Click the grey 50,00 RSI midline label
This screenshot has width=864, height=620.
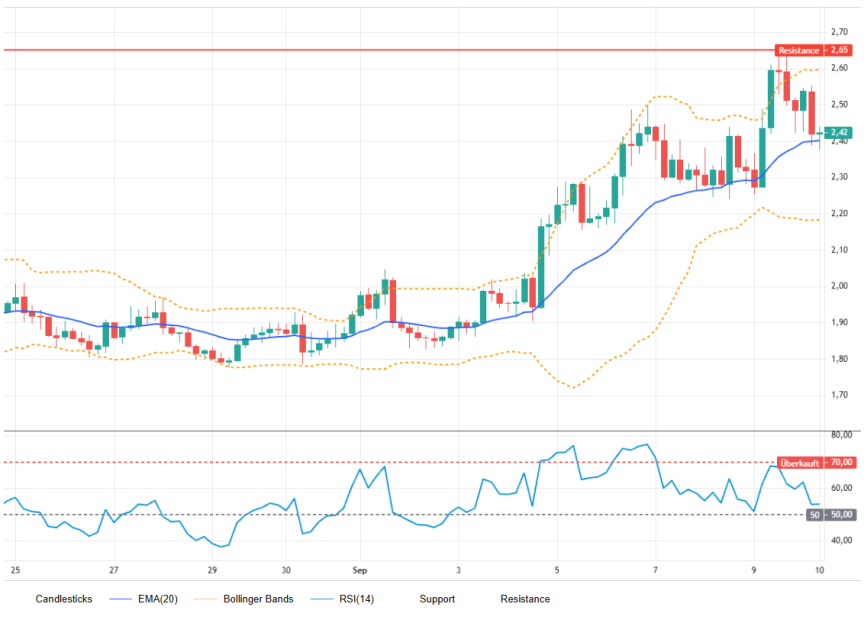(841, 515)
